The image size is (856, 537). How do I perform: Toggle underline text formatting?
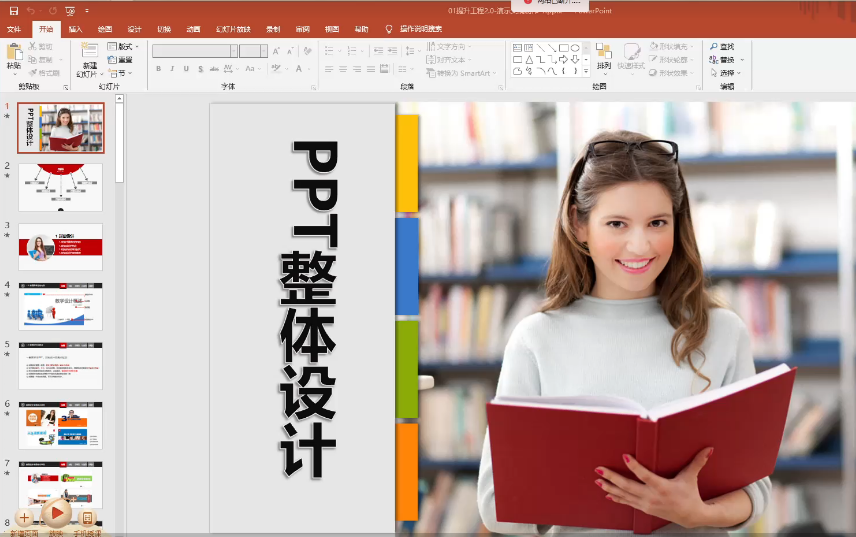[186, 69]
